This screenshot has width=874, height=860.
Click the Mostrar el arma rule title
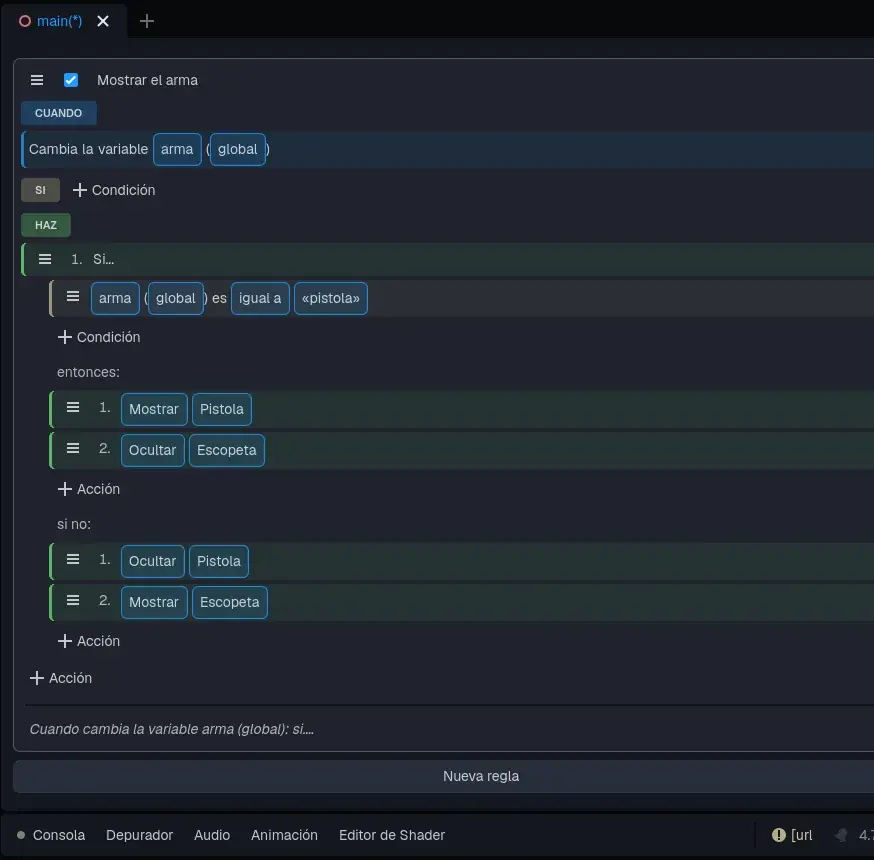[147, 80]
